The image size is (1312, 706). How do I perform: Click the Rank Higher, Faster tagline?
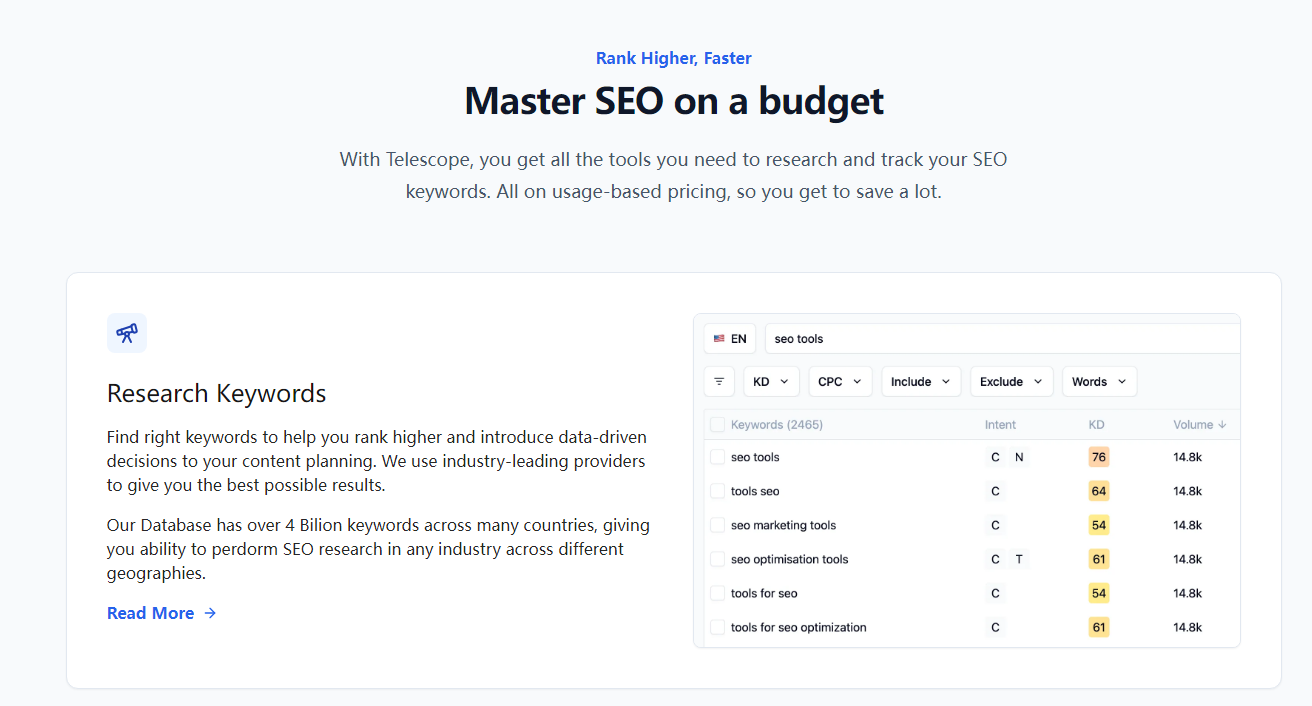pos(673,58)
